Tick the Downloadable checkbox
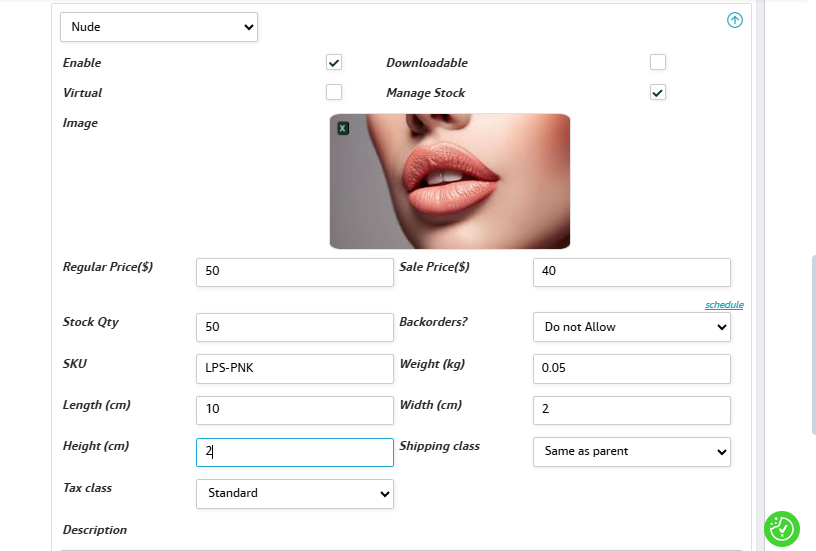The height and width of the screenshot is (551, 816). pos(658,62)
